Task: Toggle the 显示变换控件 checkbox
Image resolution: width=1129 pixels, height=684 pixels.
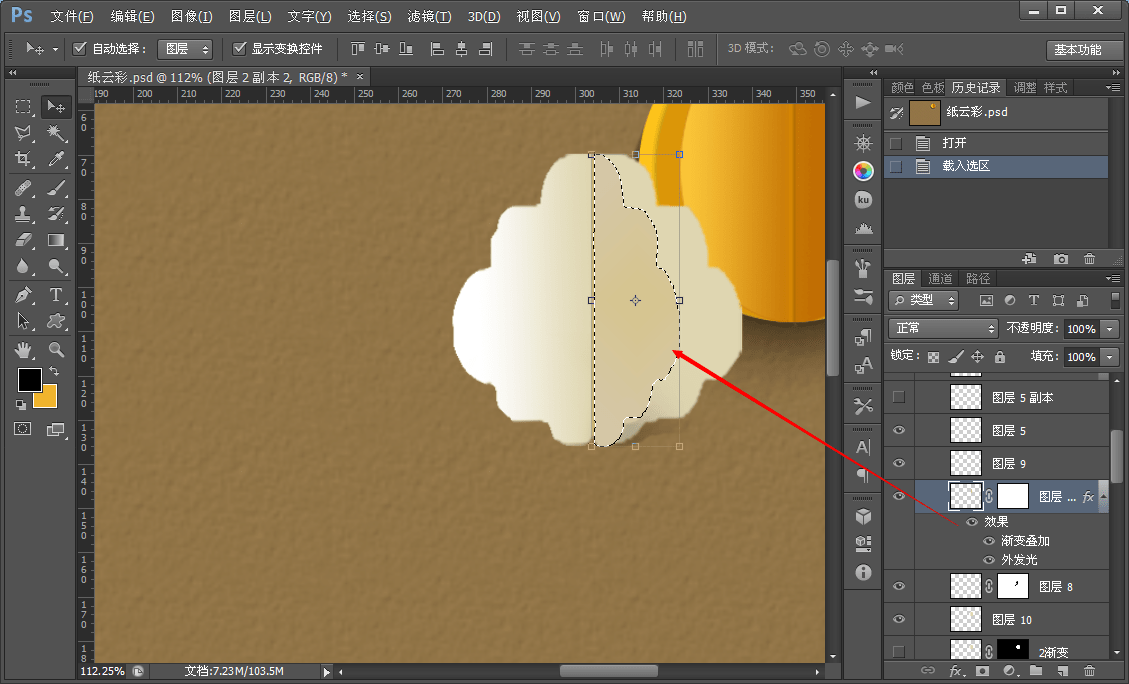Action: click(x=240, y=48)
